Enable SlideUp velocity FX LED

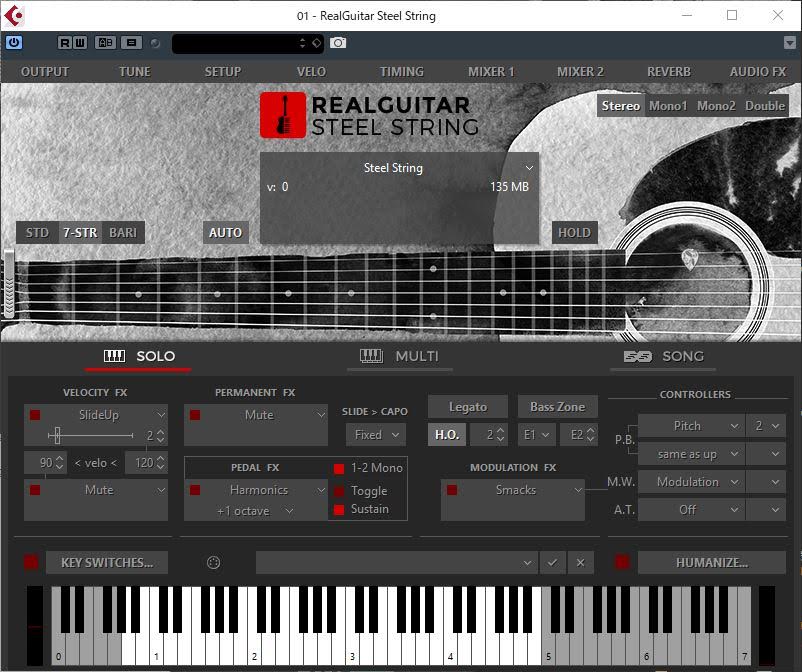(35, 415)
